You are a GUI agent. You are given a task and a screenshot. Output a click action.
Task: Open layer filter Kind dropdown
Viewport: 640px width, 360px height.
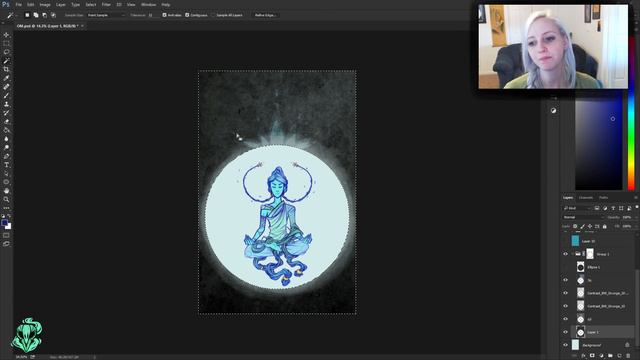pos(577,208)
